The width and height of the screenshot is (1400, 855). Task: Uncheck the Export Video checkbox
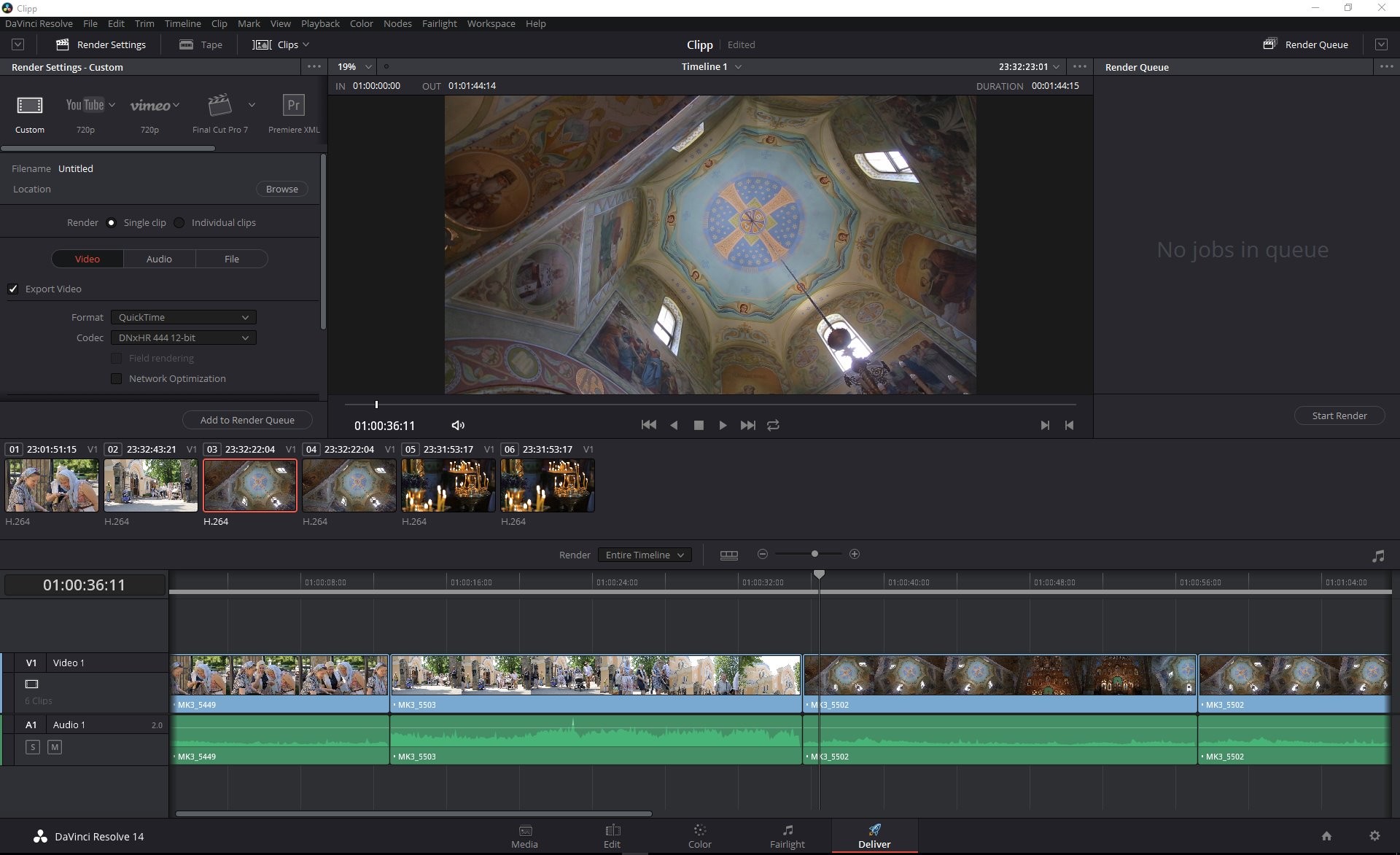pyautogui.click(x=13, y=289)
